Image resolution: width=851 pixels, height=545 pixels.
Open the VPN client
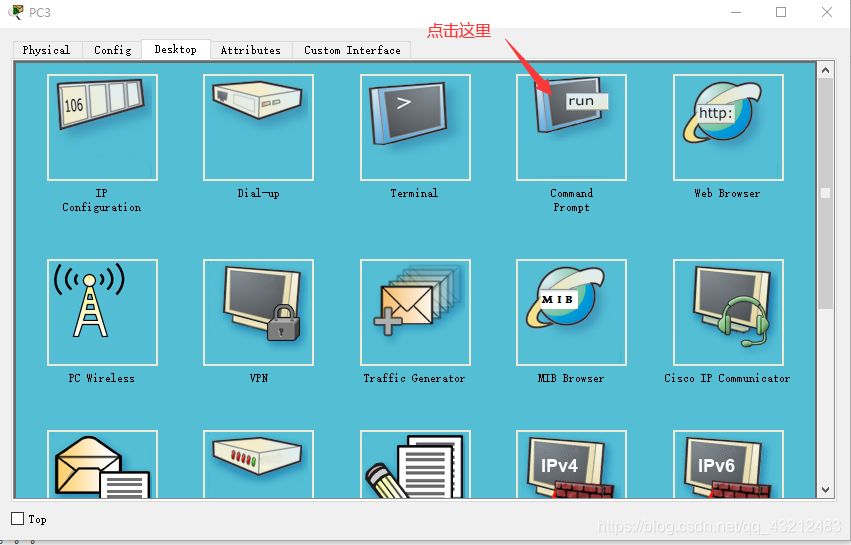(x=258, y=313)
